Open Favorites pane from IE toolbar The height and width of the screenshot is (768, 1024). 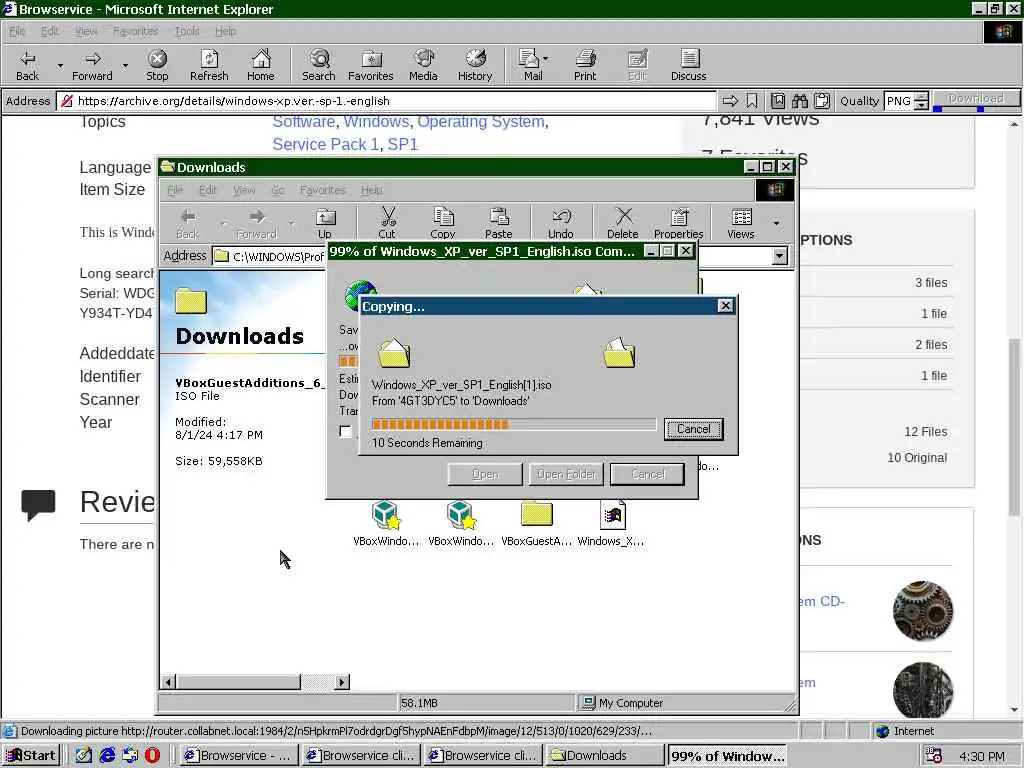[x=371, y=65]
